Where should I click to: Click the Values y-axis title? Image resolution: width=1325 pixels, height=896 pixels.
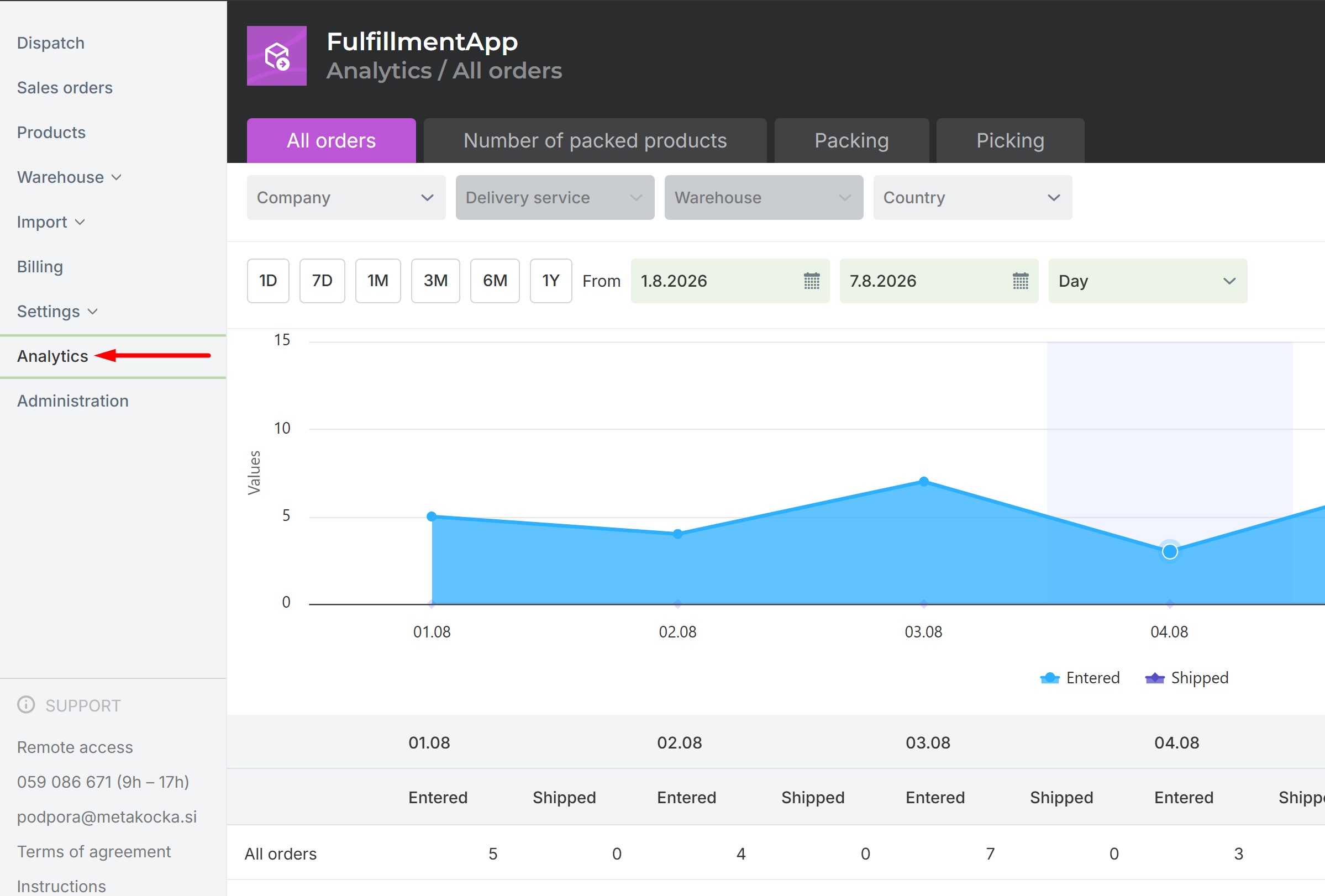click(x=254, y=472)
